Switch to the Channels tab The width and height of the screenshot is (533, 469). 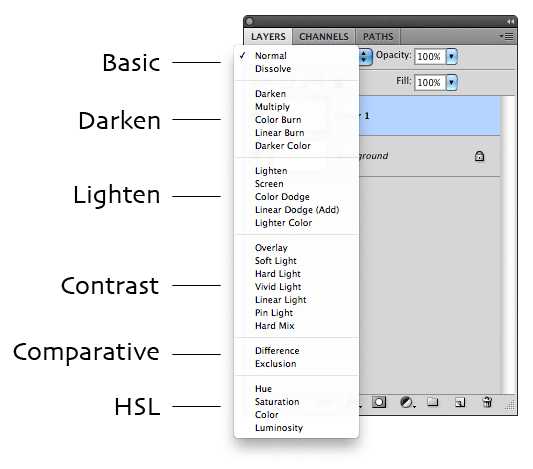(324, 36)
